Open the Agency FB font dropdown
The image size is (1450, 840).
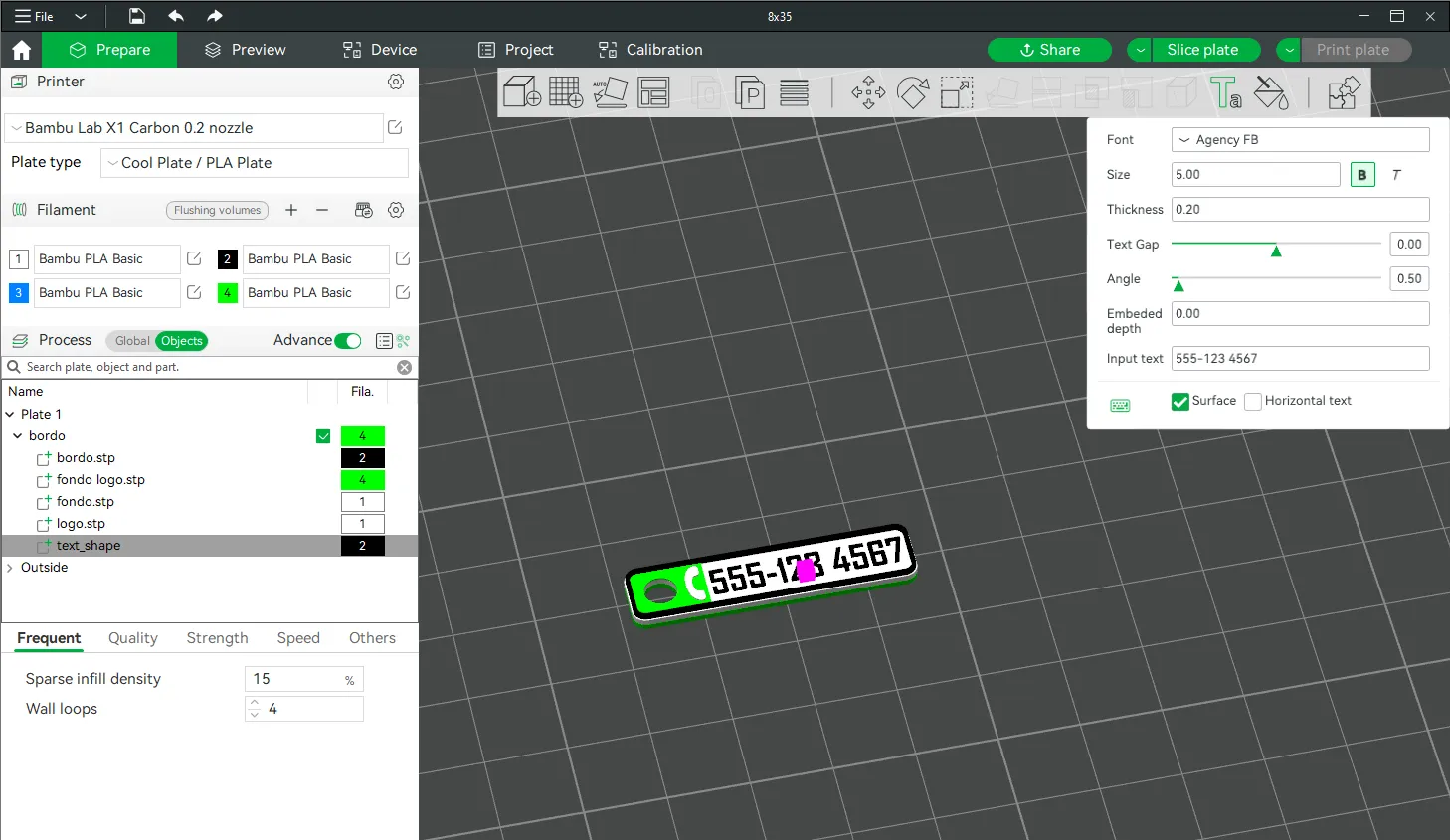(x=1300, y=140)
